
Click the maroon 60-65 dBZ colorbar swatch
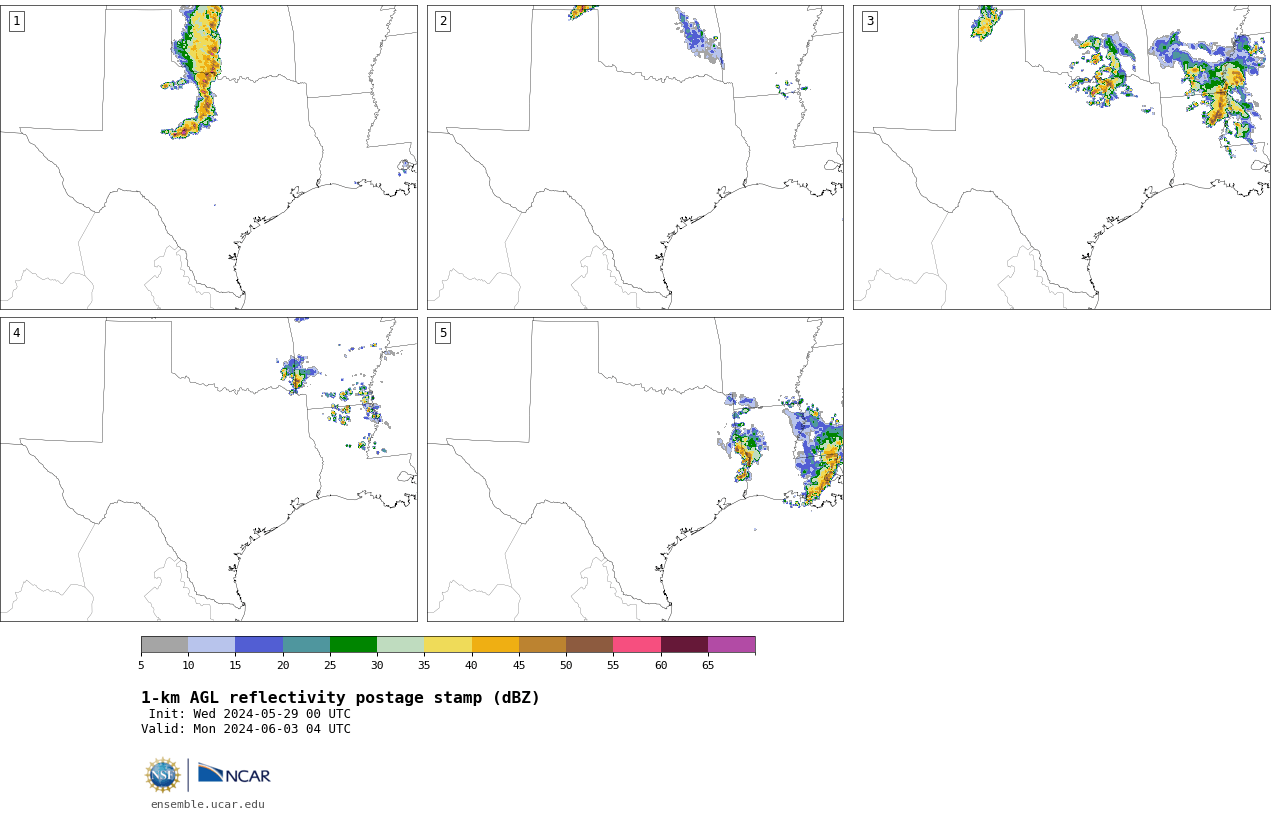click(684, 644)
